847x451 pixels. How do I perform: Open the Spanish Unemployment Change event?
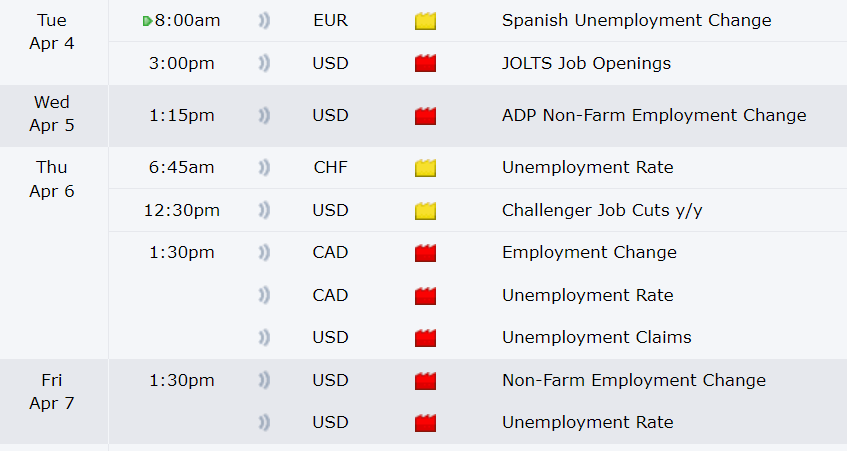pos(636,21)
